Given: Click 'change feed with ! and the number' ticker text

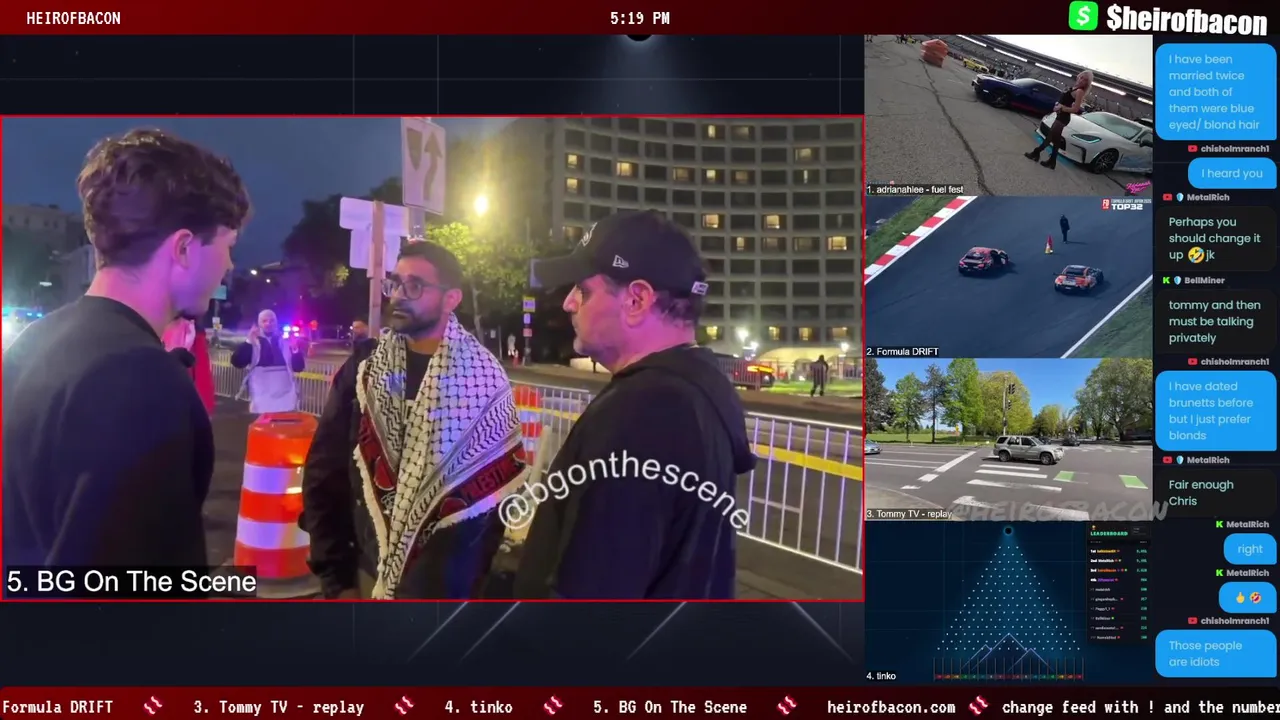Looking at the screenshot, I should tap(1141, 707).
